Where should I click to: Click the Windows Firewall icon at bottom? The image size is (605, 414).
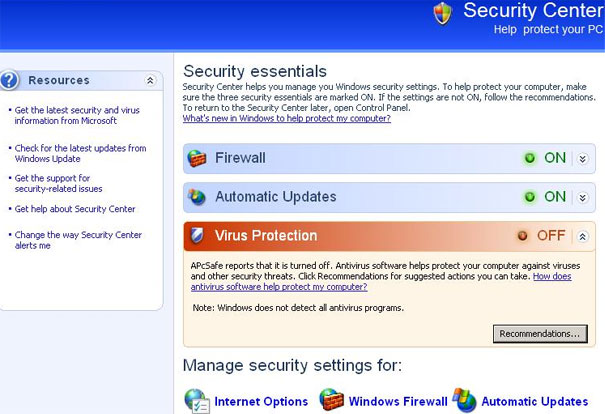coord(331,400)
